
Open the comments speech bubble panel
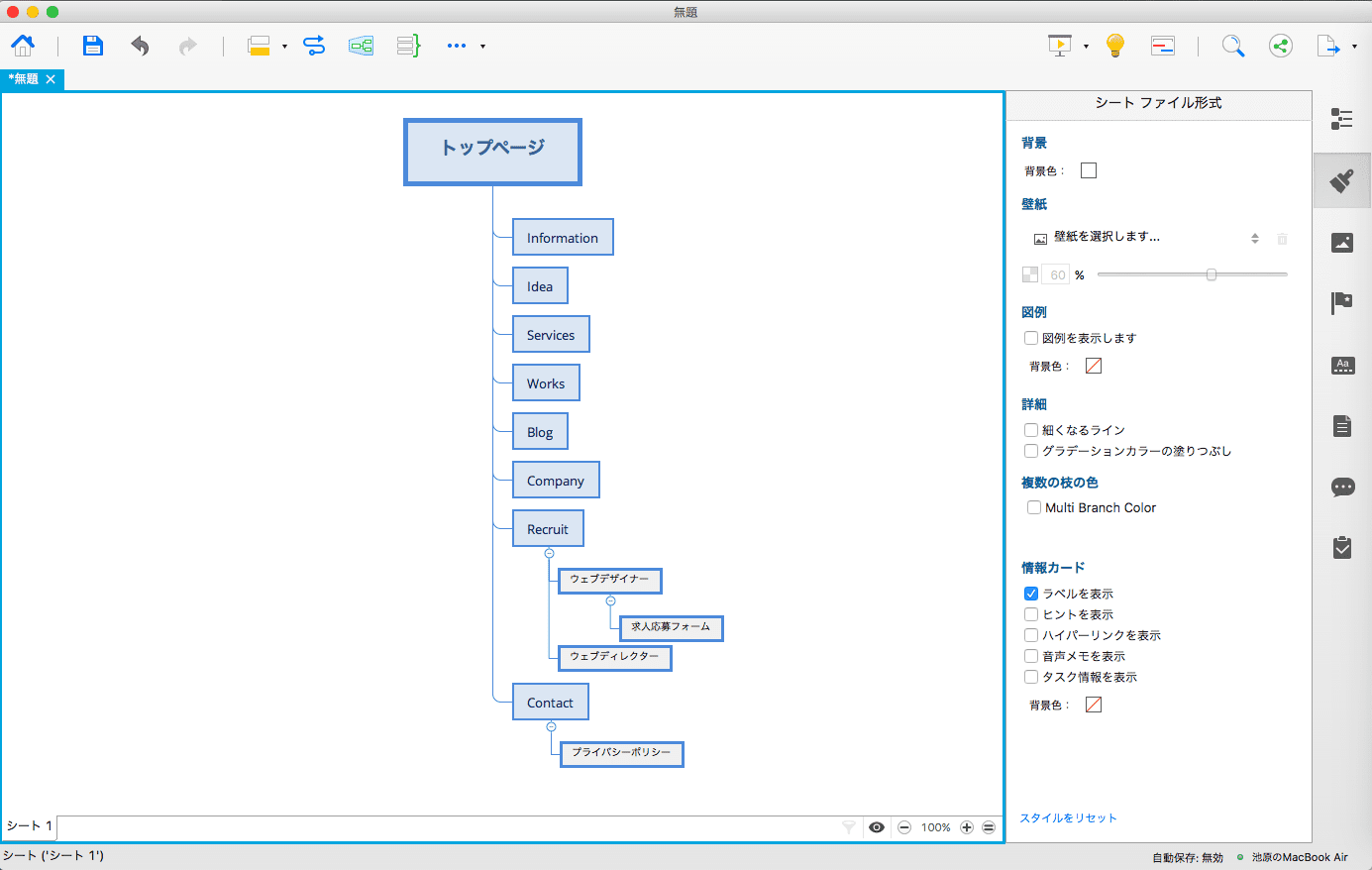[1342, 487]
